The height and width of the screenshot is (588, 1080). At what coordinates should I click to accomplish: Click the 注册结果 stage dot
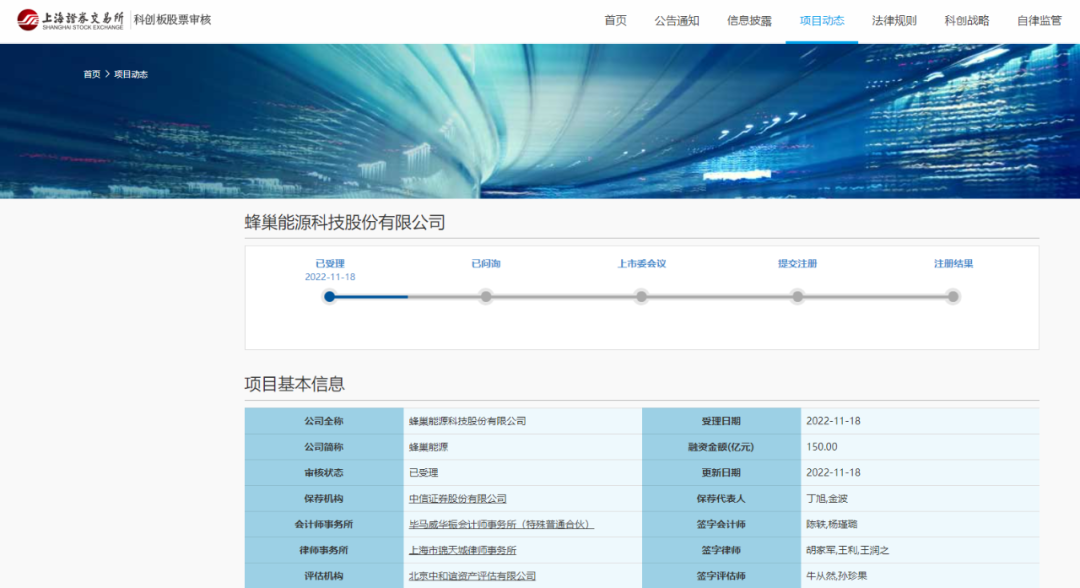(x=953, y=296)
